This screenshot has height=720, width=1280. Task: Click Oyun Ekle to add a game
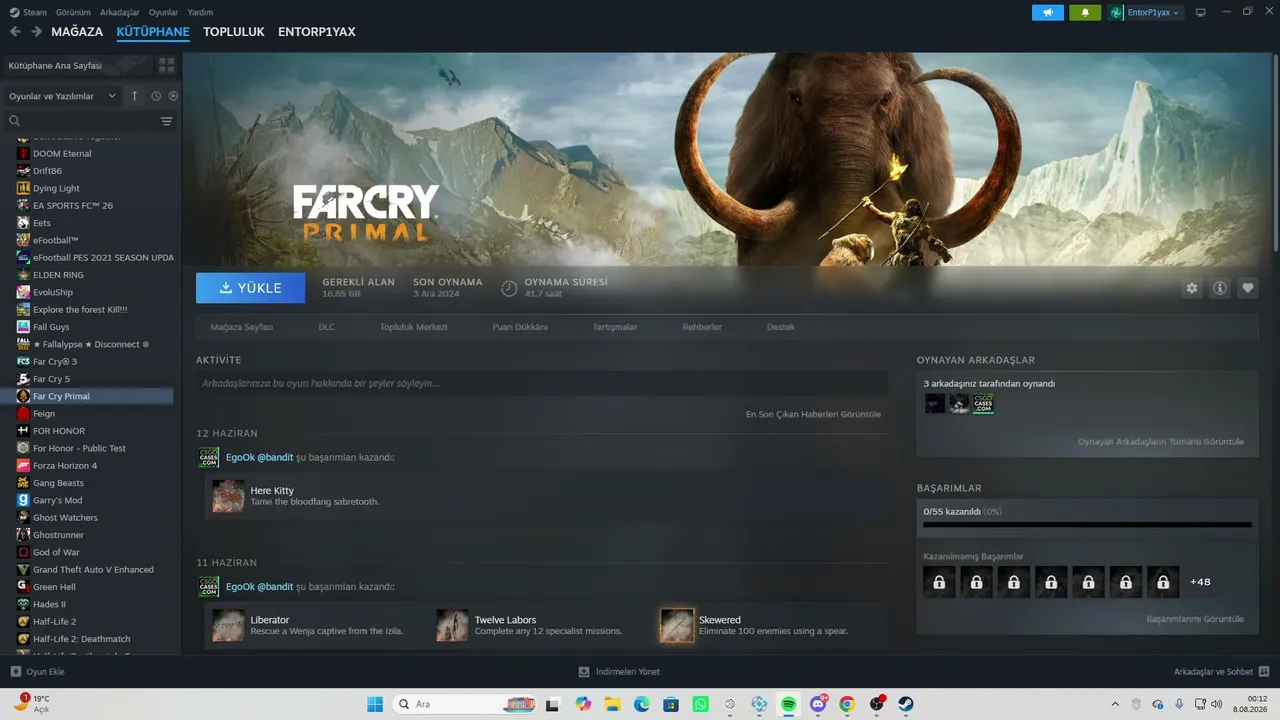click(x=37, y=672)
